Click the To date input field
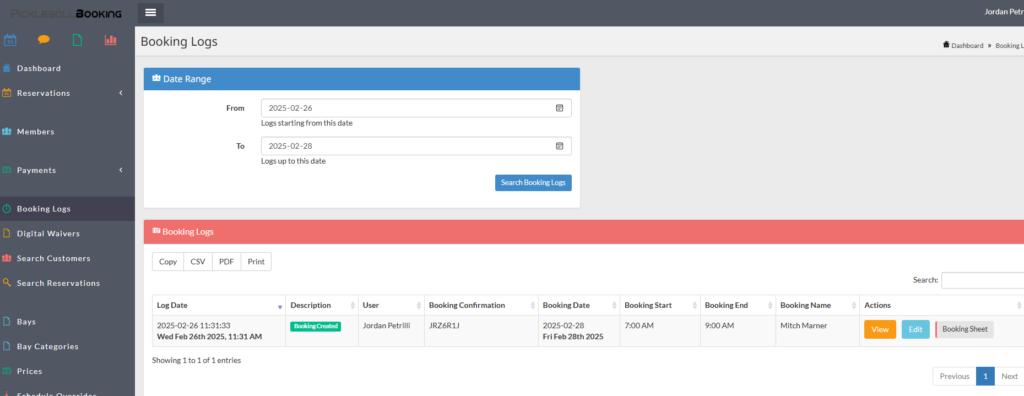The width and height of the screenshot is (1024, 396). tap(416, 146)
